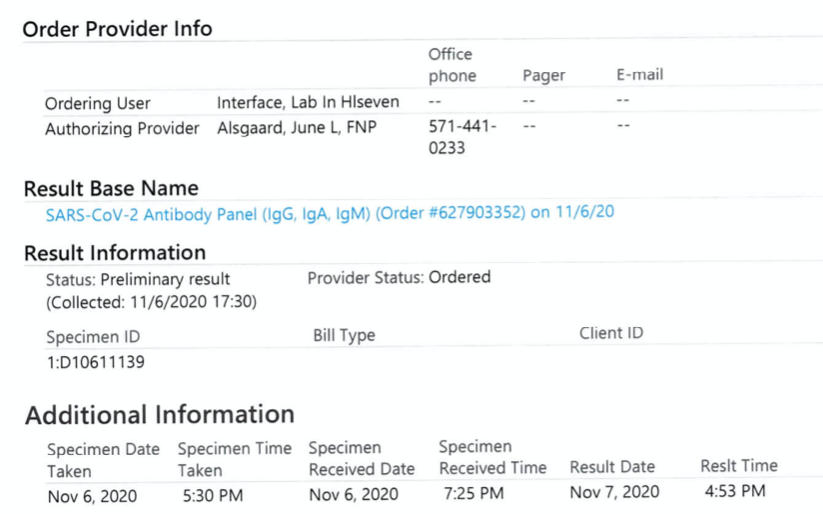Select the Specimen ID value 1:D10611139
The width and height of the screenshot is (823, 514).
[x=96, y=362]
